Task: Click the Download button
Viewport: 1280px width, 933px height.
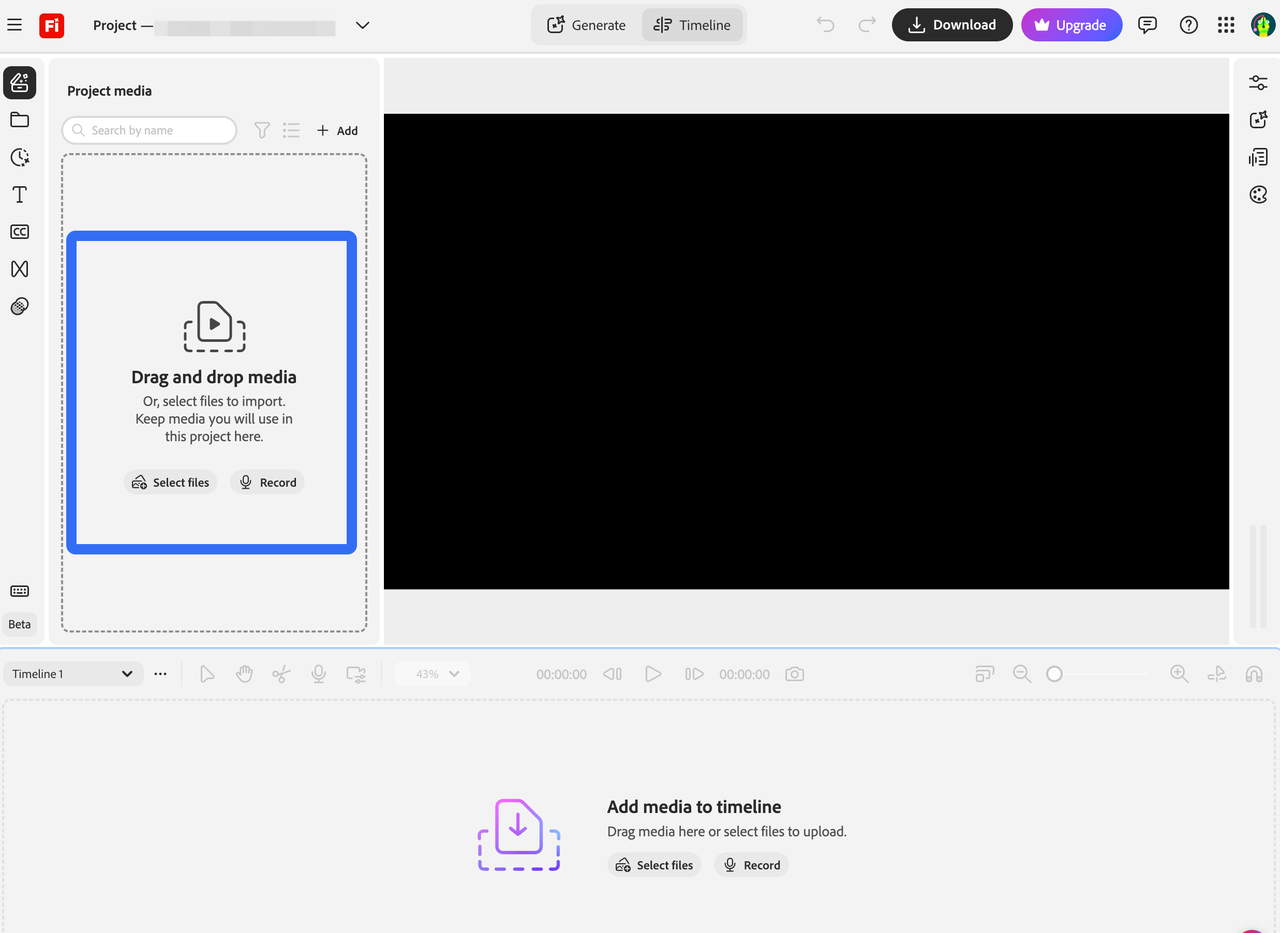Action: 952,25
